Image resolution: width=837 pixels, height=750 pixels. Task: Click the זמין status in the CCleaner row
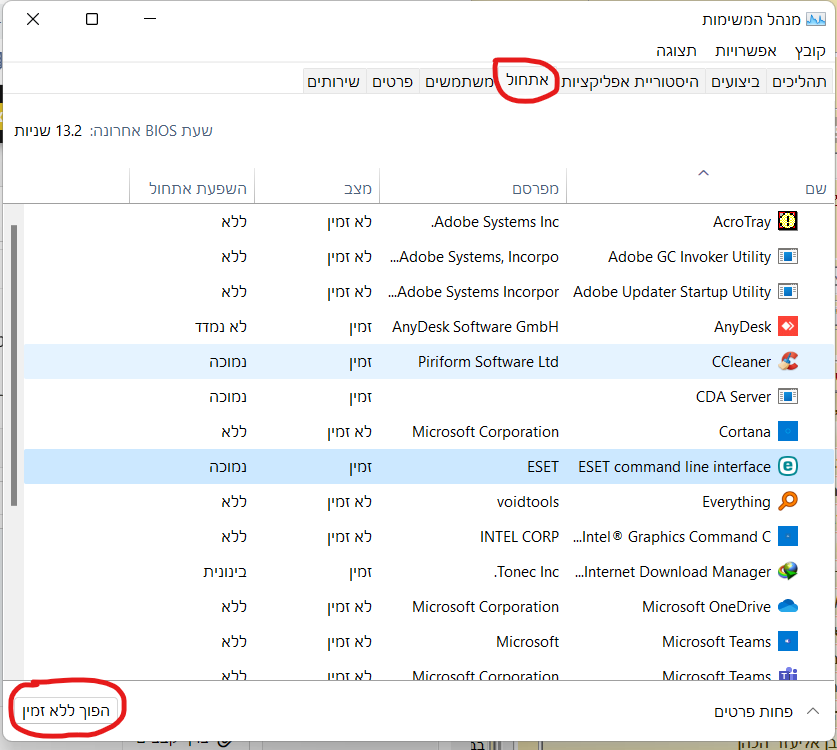(x=360, y=362)
